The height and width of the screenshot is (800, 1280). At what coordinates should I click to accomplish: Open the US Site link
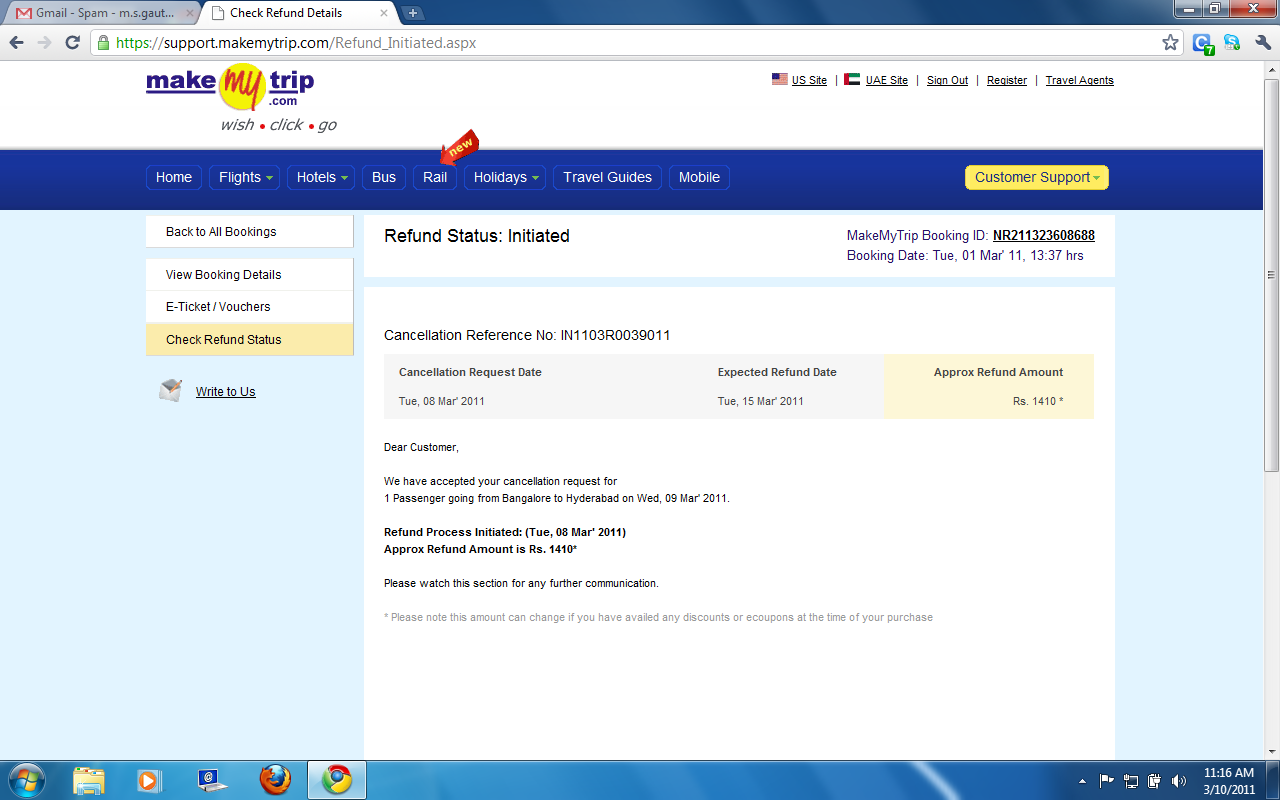809,80
